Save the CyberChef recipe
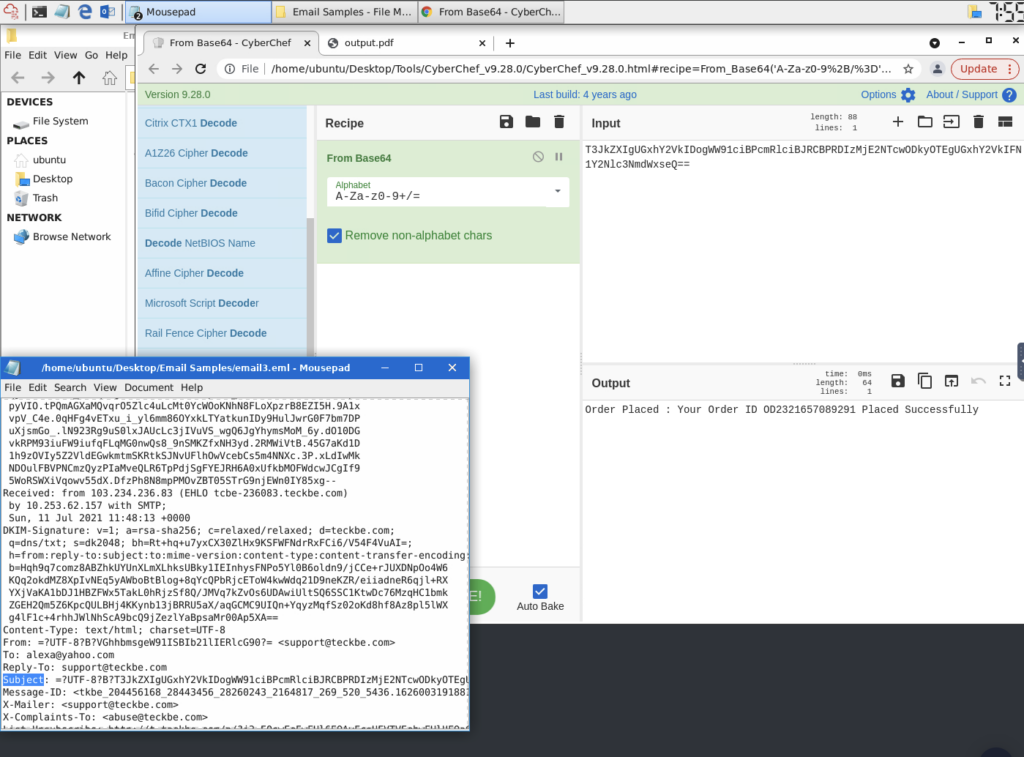 tap(506, 122)
